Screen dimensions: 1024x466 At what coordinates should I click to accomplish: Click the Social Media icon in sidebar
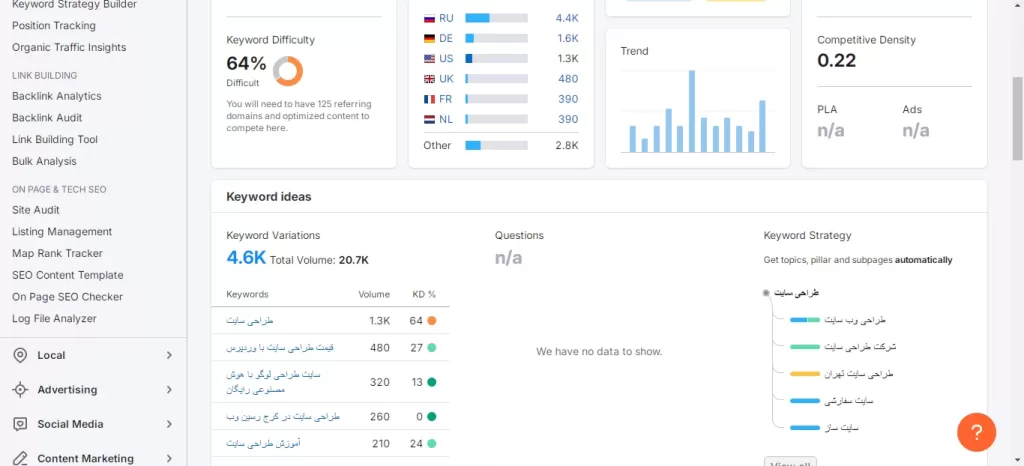[x=20, y=424]
